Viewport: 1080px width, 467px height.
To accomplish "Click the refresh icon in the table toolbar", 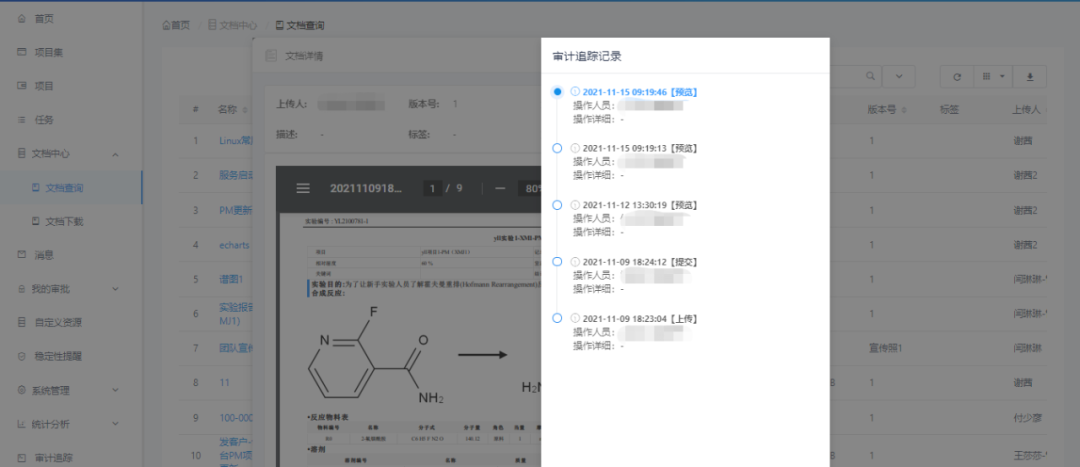I will pos(957,76).
